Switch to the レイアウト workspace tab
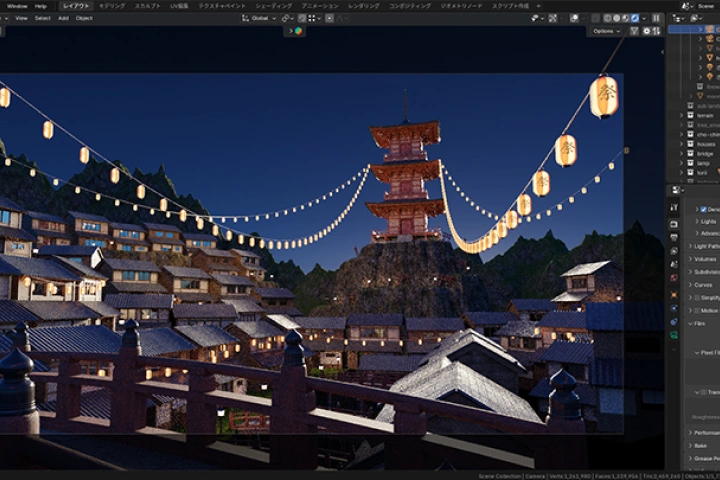 (x=75, y=5)
